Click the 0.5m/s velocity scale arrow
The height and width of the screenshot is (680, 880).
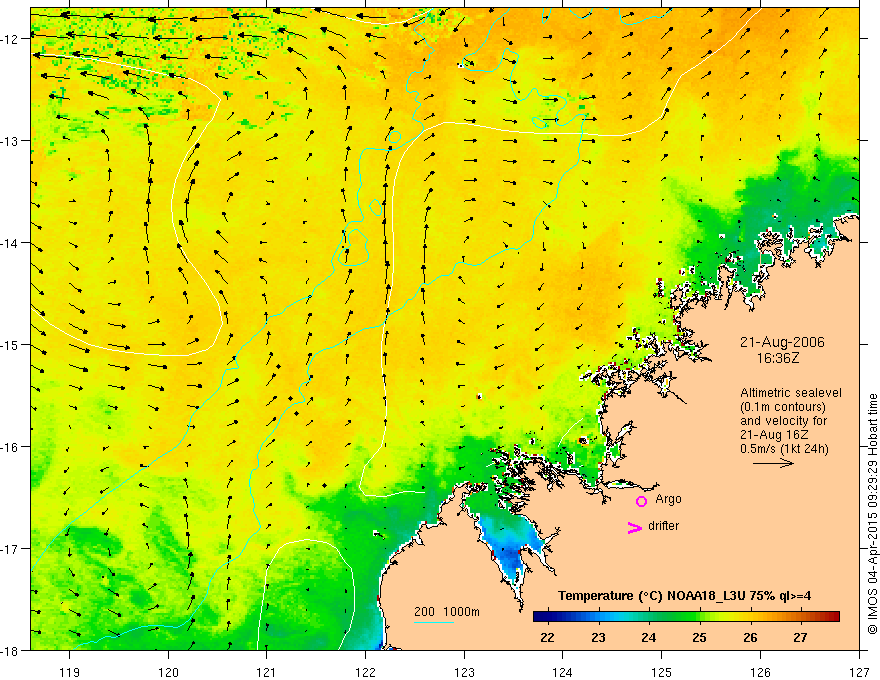(773, 463)
